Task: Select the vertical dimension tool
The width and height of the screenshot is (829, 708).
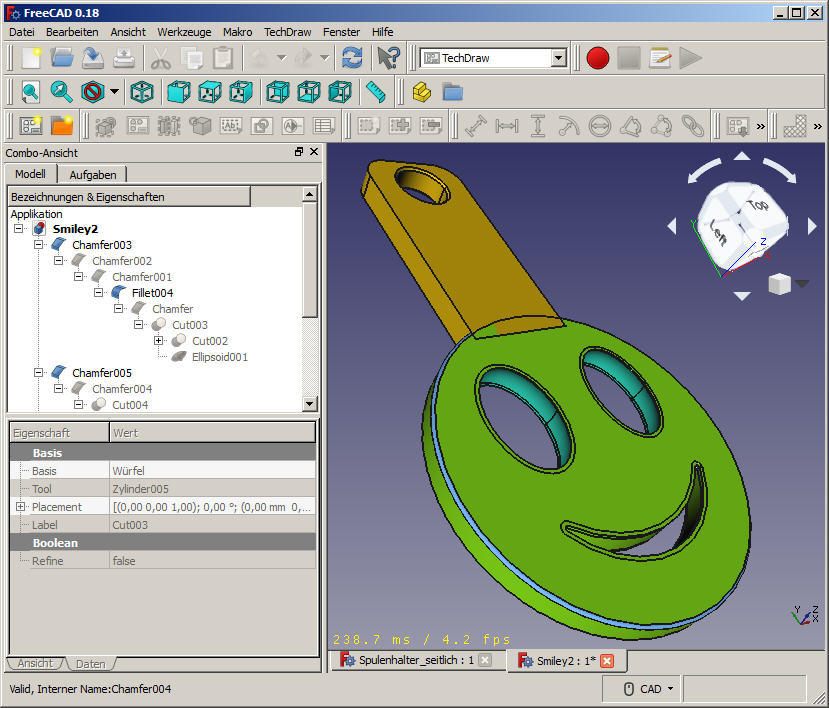Action: point(538,126)
